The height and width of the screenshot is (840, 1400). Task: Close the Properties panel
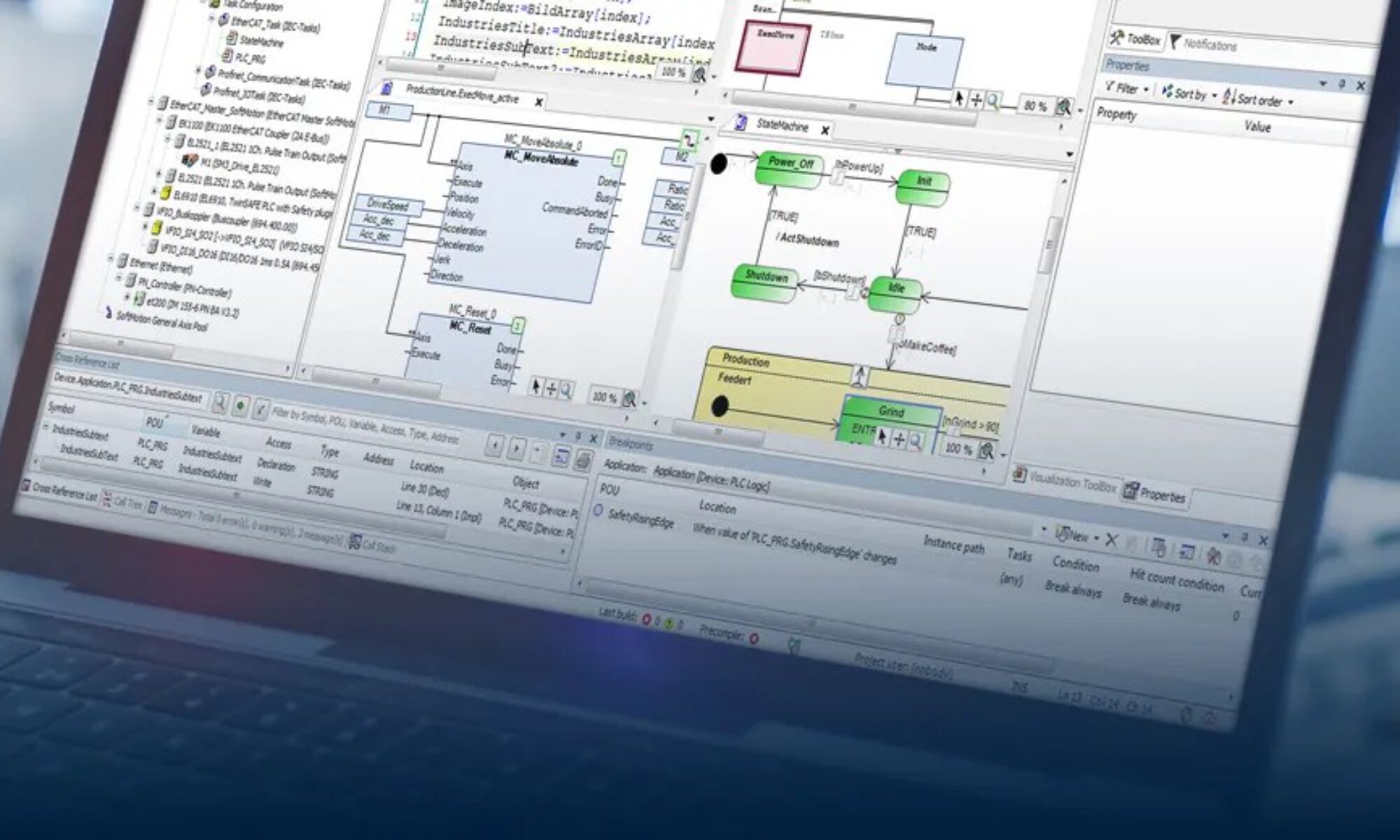pyautogui.click(x=1361, y=85)
